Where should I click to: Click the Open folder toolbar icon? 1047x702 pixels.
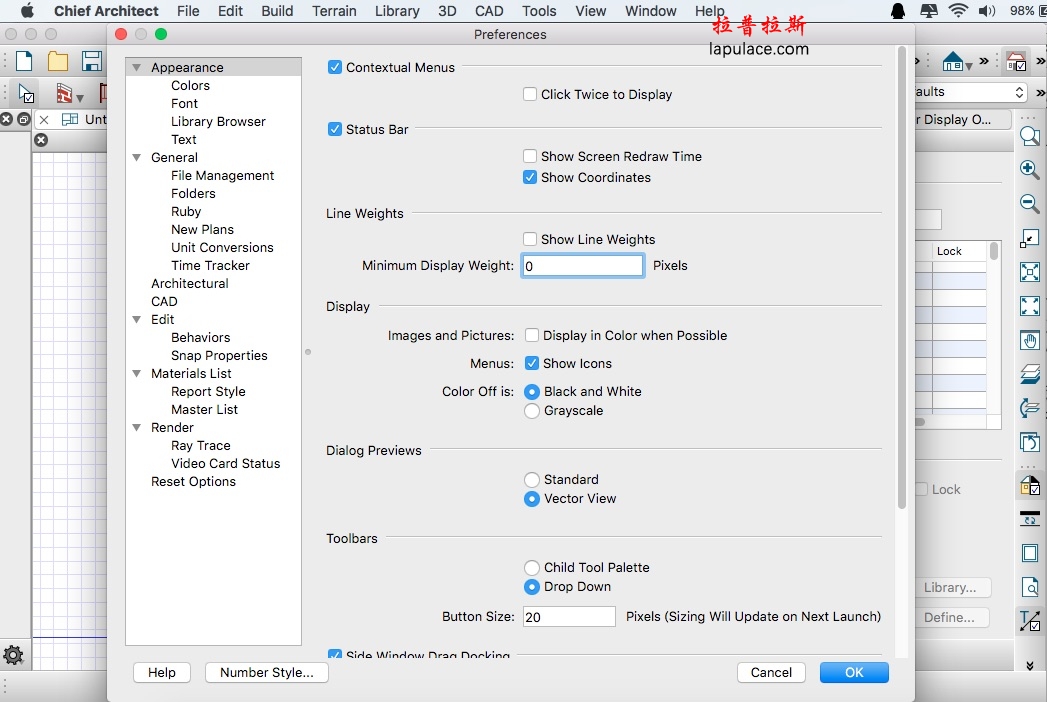(x=58, y=61)
